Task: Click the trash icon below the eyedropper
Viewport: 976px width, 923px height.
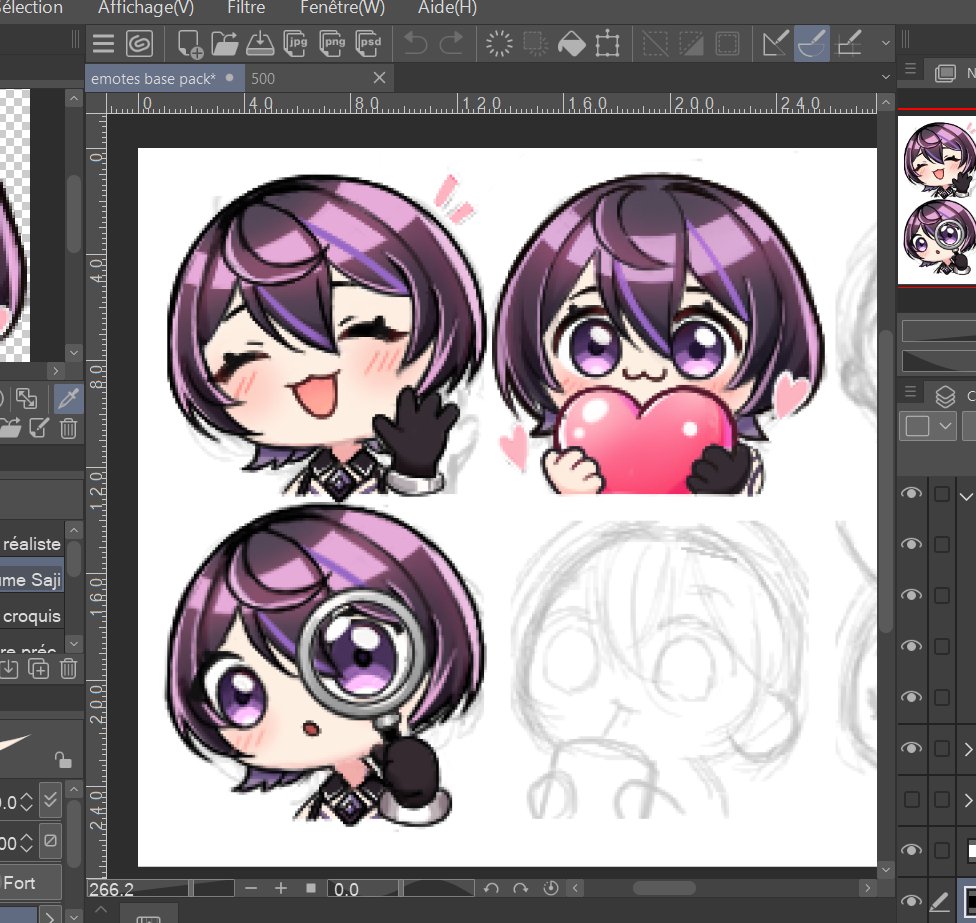Action: (68, 429)
